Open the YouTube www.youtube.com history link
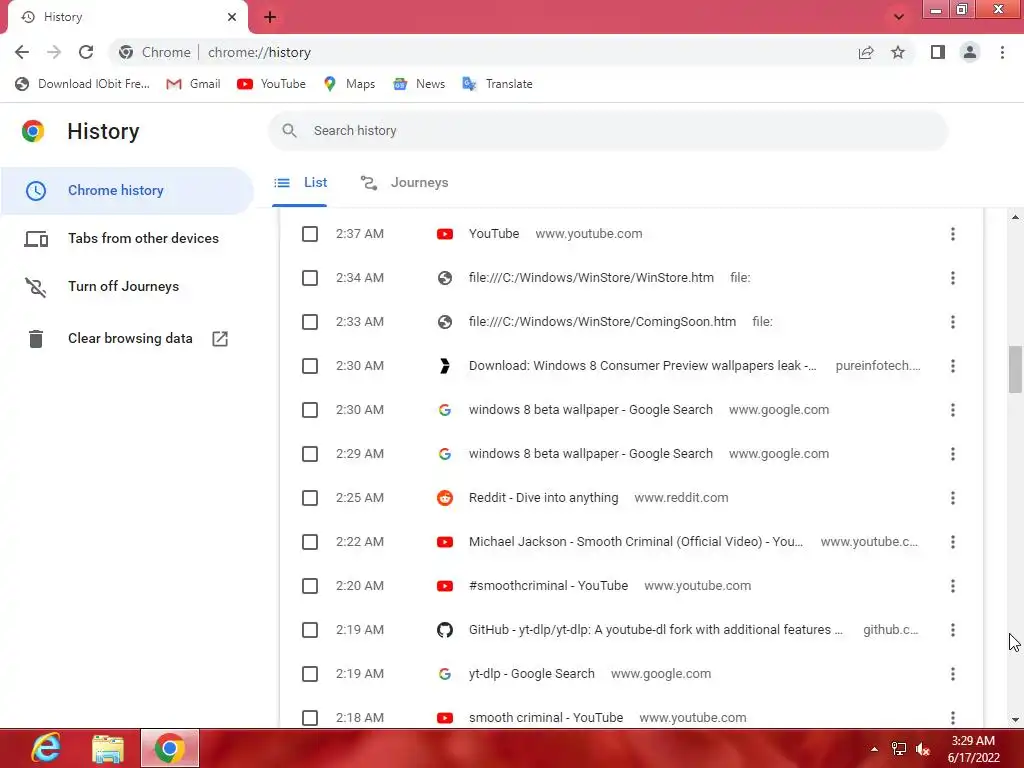Screen dimensions: 1024x768 point(494,234)
